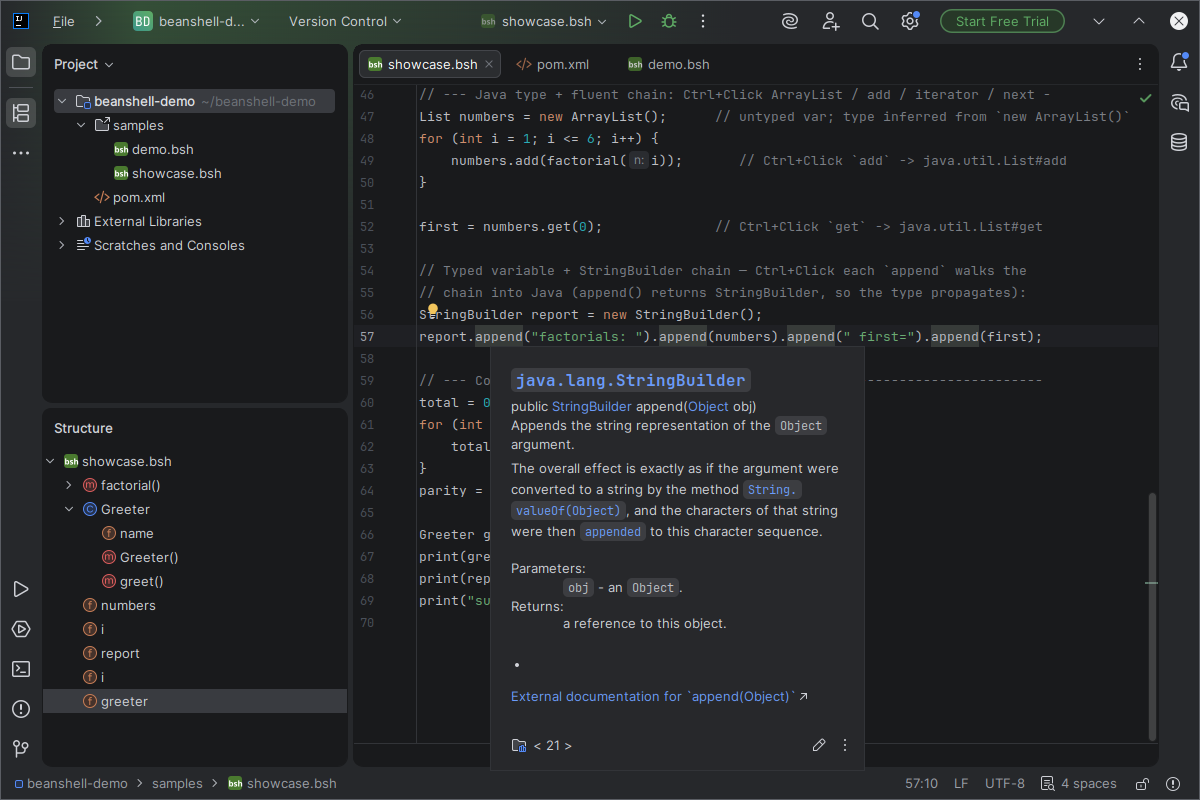Open Search Everywhere magnifier

click(x=870, y=21)
